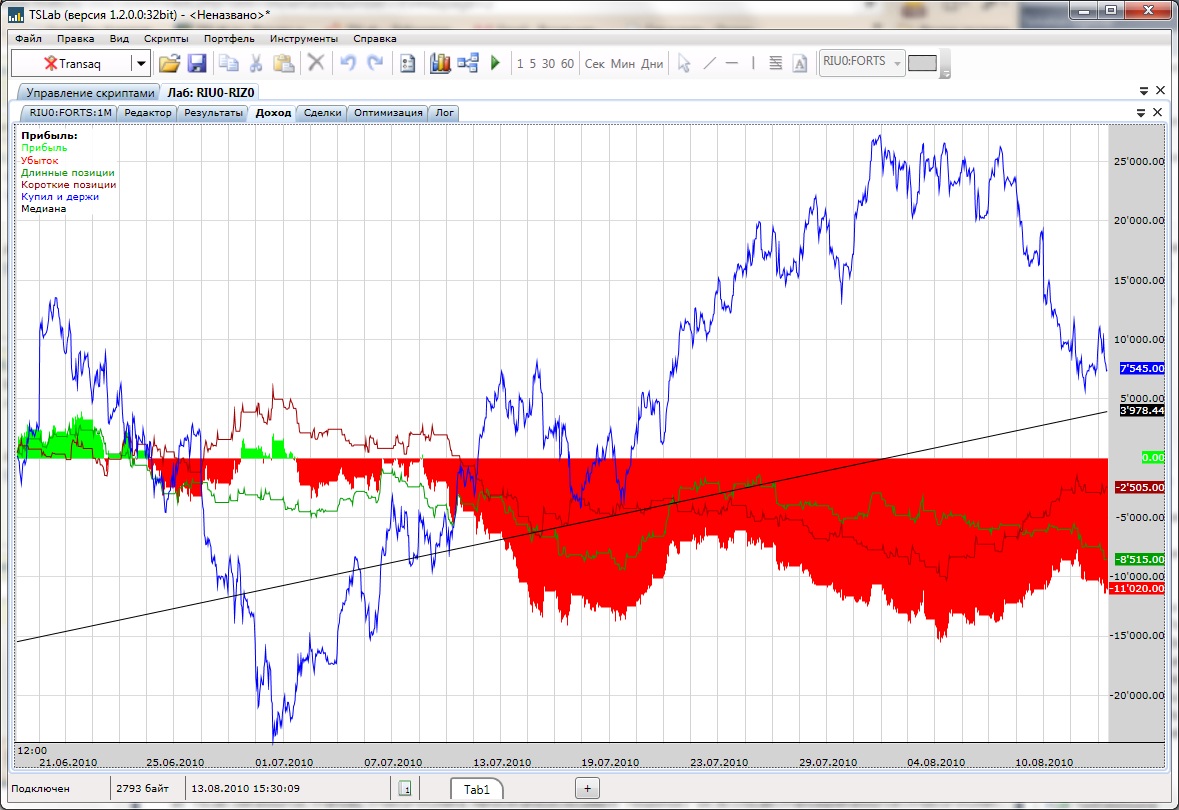Image resolution: width=1179 pixels, height=810 pixels.
Task: Click the undo arrow icon
Action: point(348,63)
